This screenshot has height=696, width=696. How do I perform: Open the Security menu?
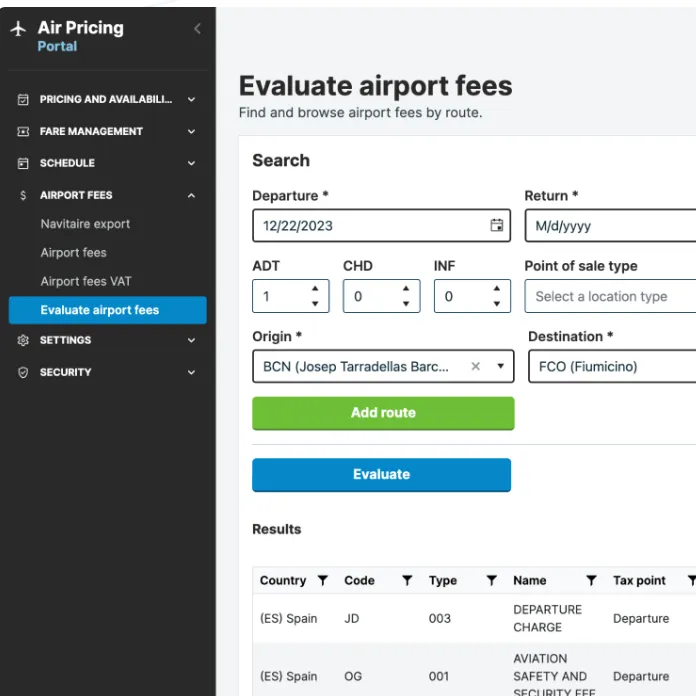[x=65, y=372]
